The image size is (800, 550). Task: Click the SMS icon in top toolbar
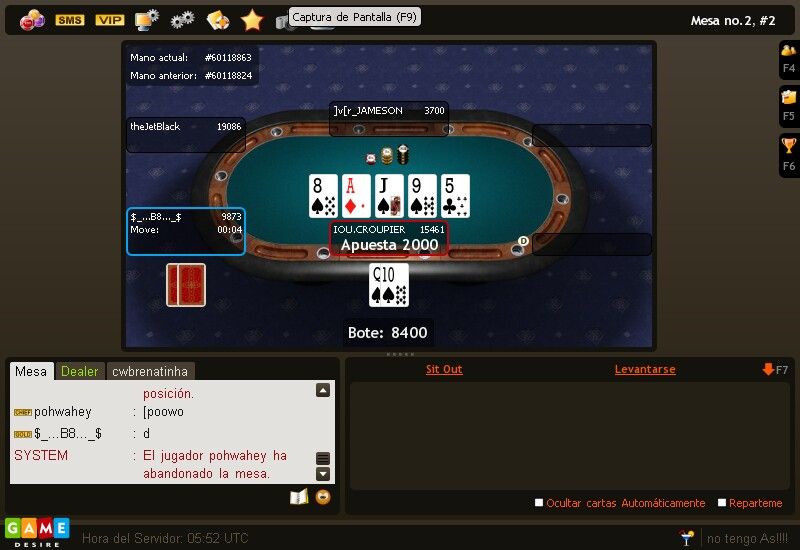tap(70, 20)
